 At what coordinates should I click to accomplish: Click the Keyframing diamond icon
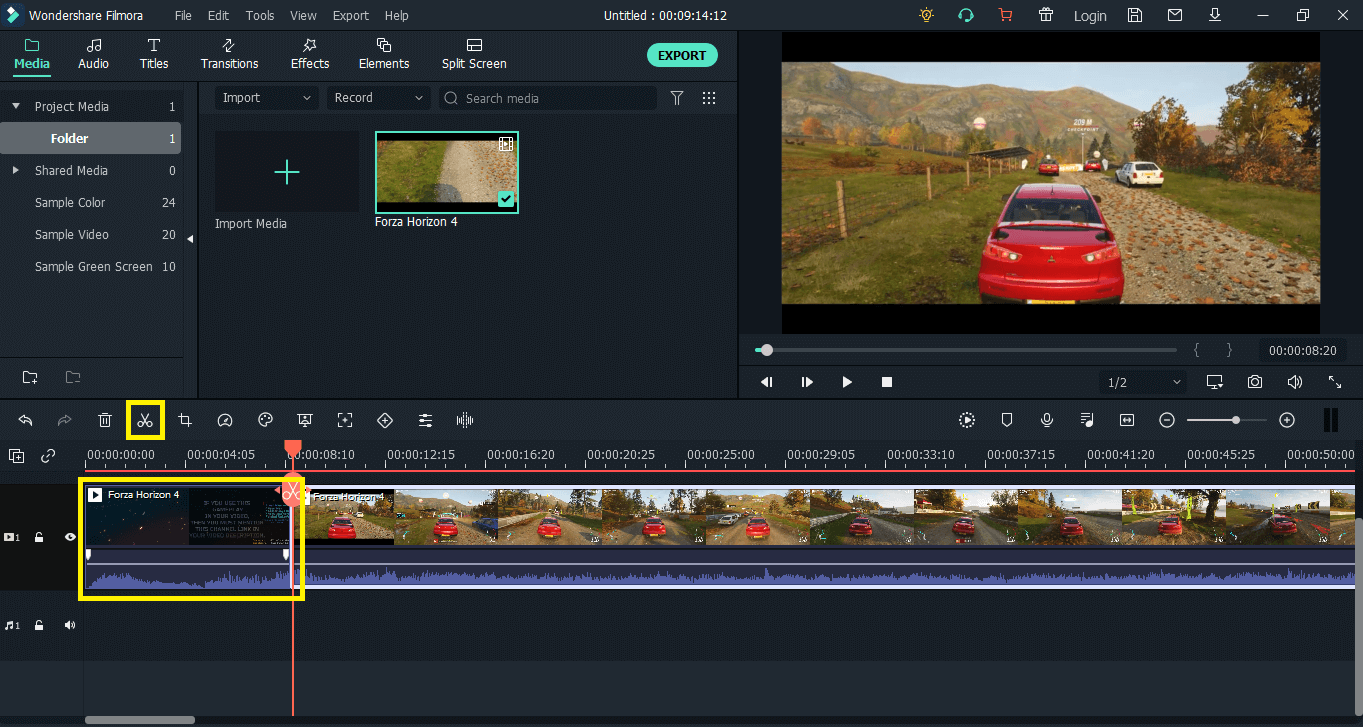click(x=385, y=420)
